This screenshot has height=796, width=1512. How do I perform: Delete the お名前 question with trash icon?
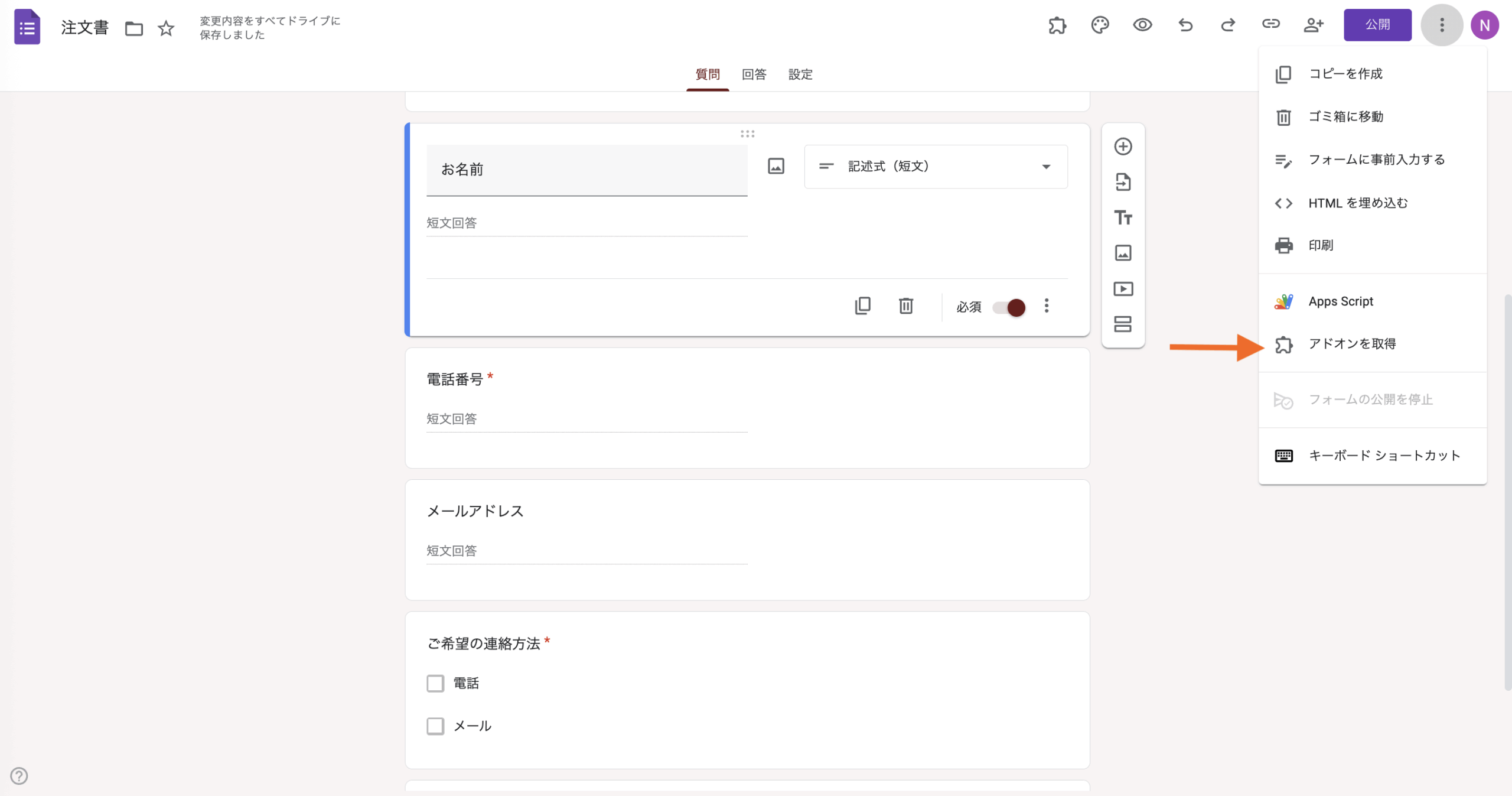(906, 306)
